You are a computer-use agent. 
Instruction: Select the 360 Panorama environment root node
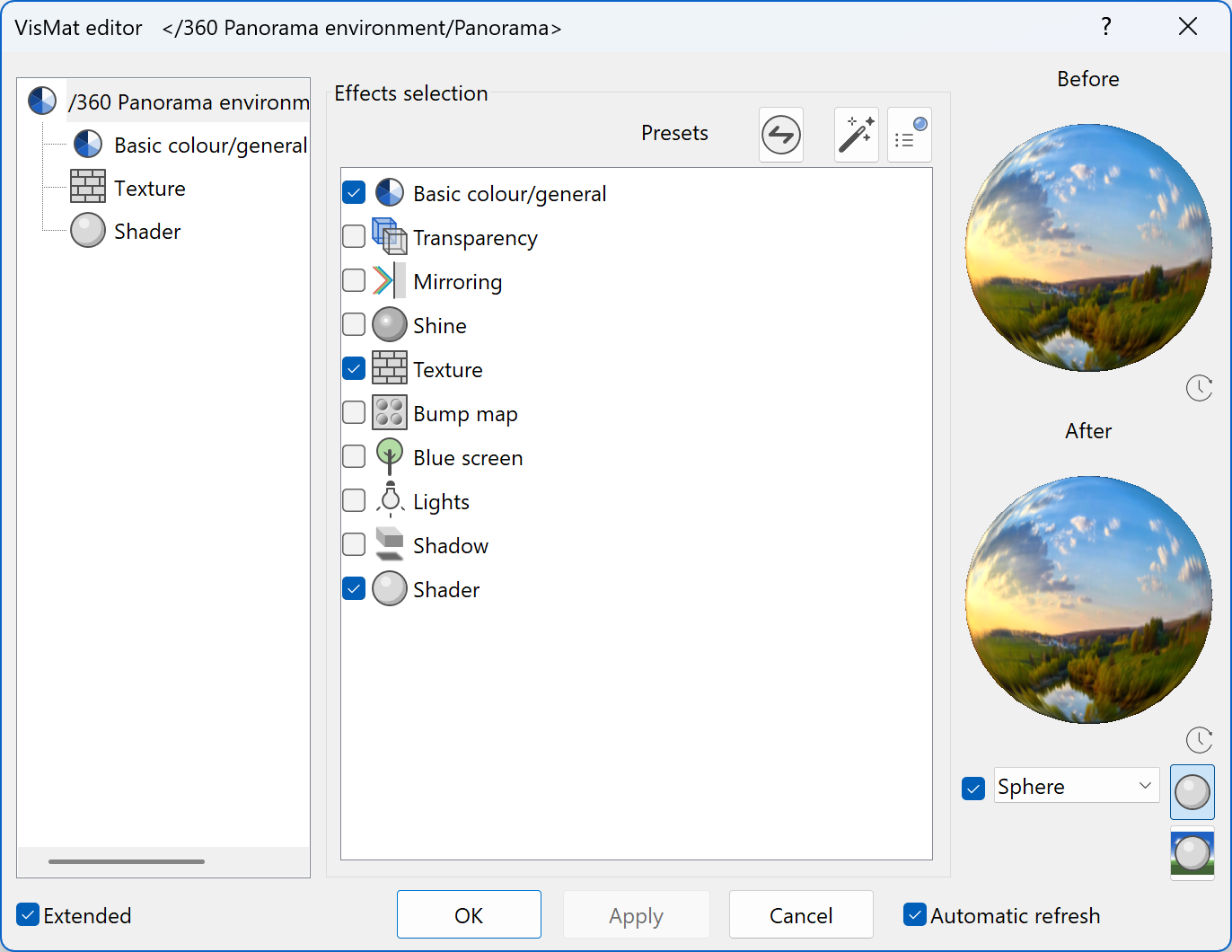tap(189, 102)
